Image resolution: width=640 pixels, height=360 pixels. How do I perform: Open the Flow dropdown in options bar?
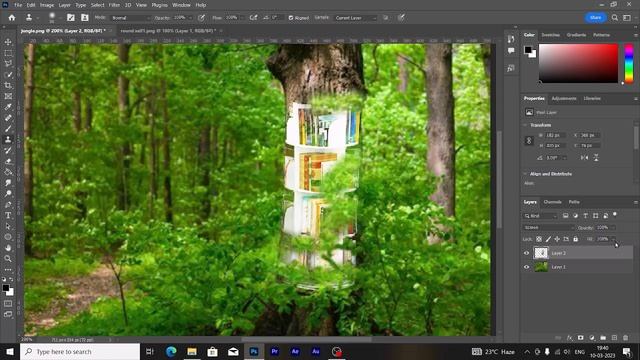coord(242,18)
